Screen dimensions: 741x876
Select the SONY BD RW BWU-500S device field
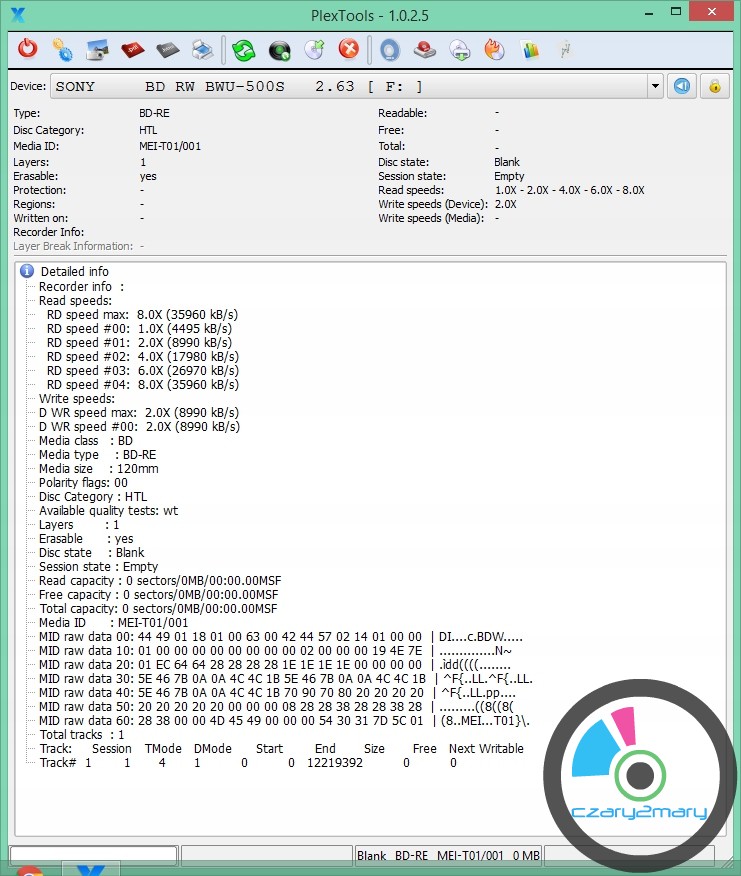click(x=350, y=86)
